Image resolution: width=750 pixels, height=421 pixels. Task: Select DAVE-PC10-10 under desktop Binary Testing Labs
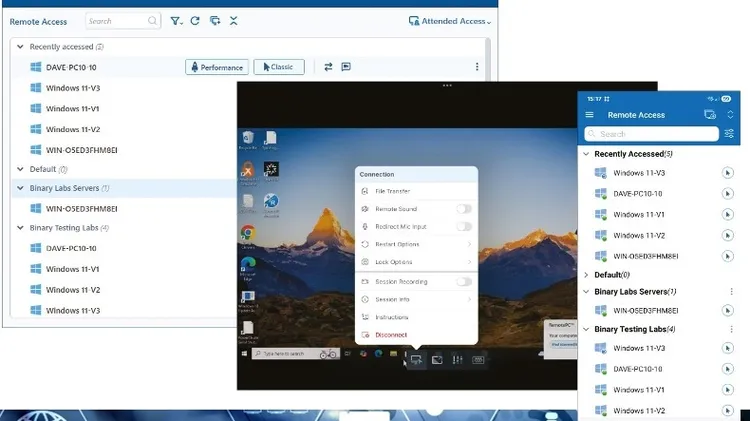71,248
